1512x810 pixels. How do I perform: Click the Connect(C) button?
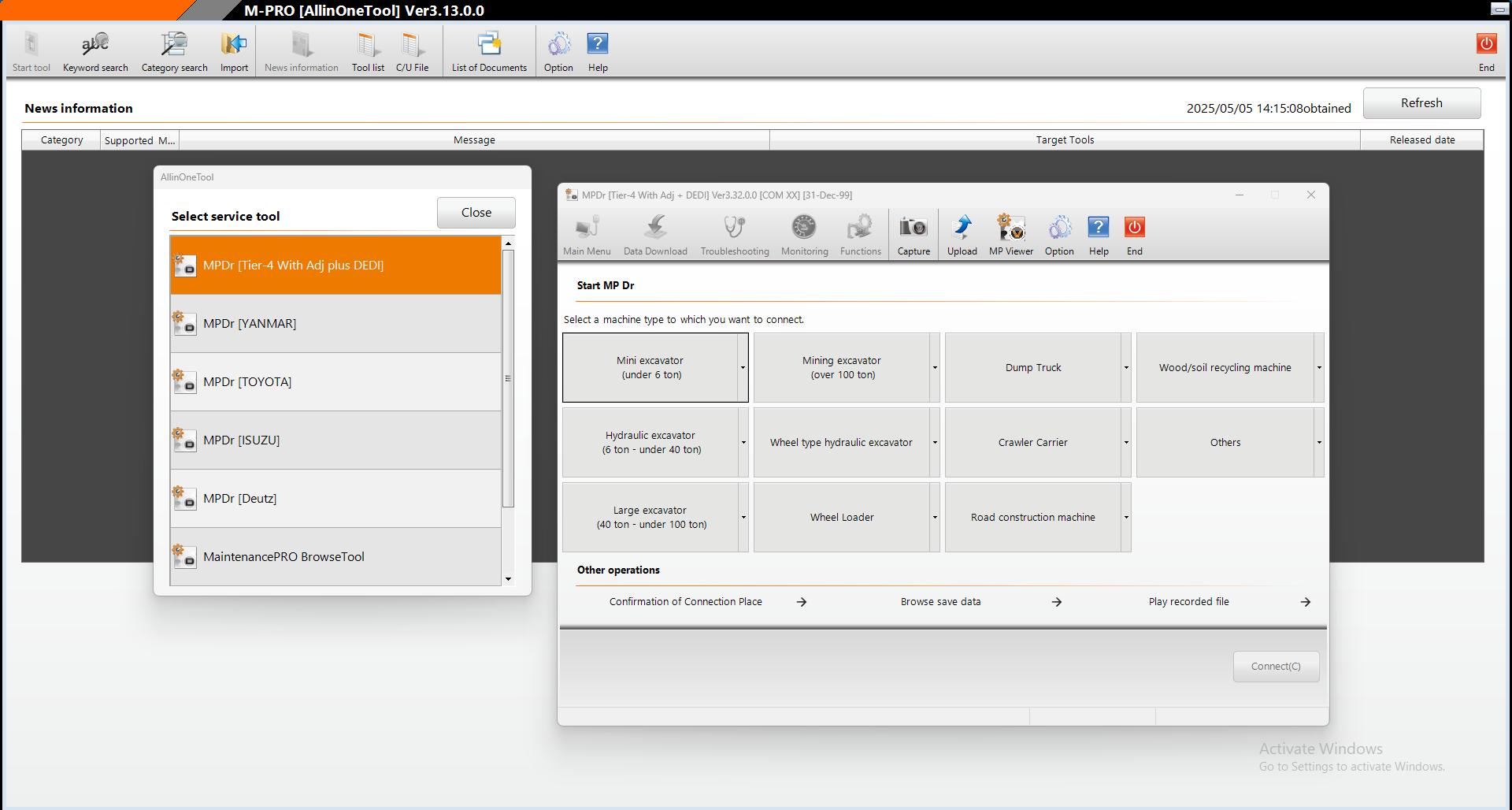pyautogui.click(x=1276, y=667)
